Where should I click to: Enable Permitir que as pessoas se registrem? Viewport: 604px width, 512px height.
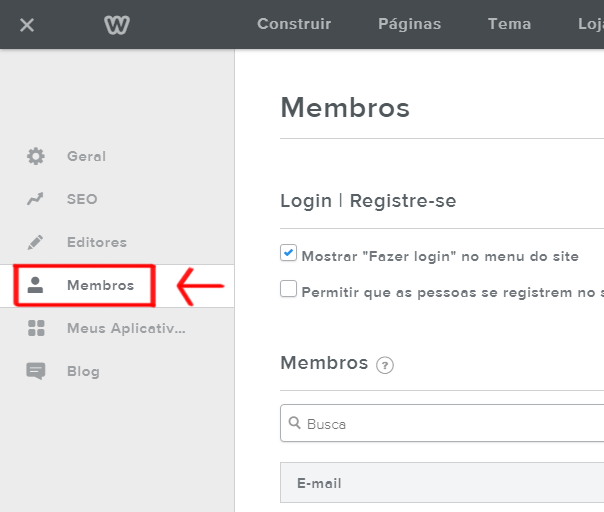289,290
